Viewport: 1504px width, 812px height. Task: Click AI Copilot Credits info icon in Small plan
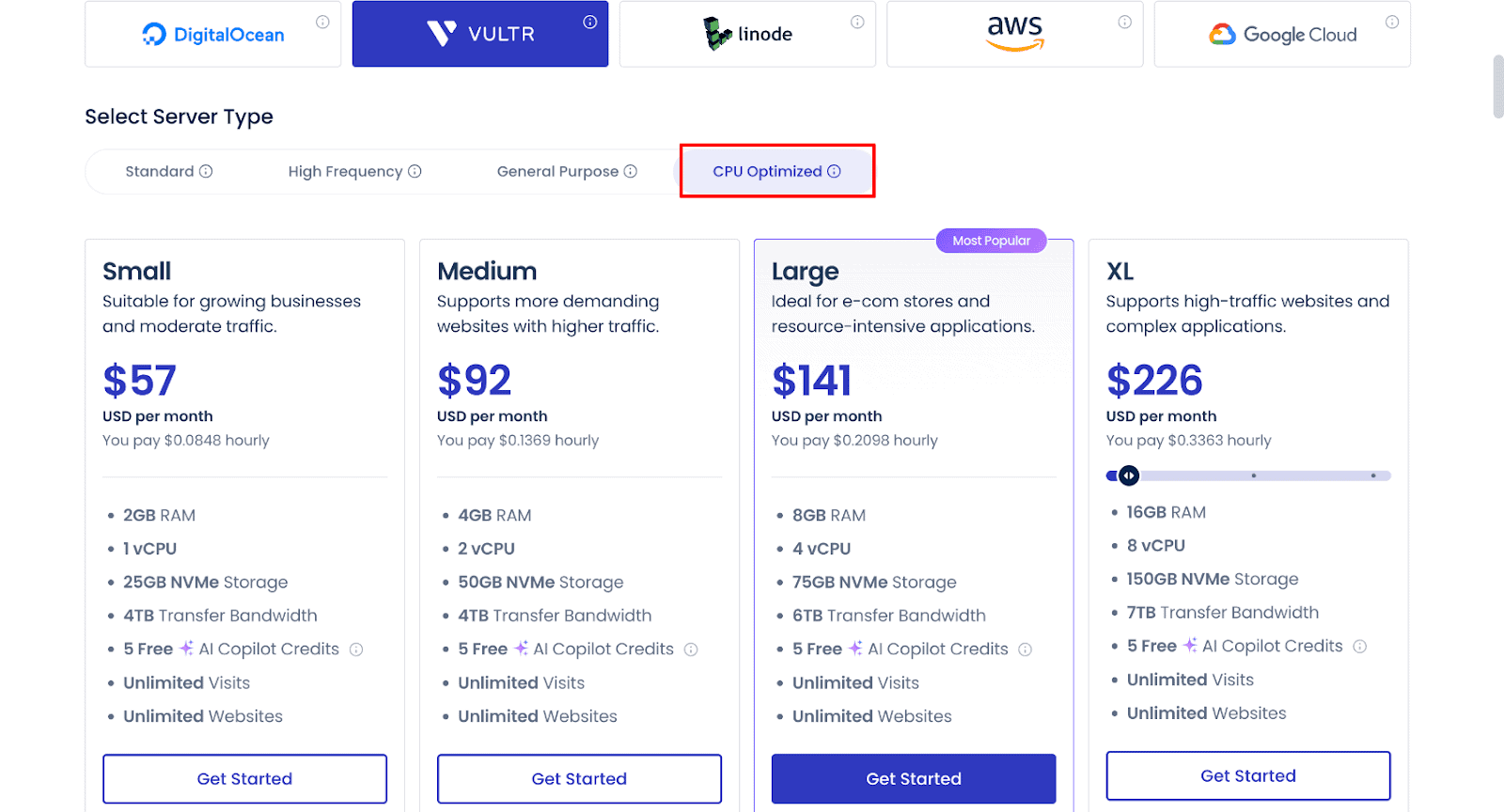coord(356,649)
